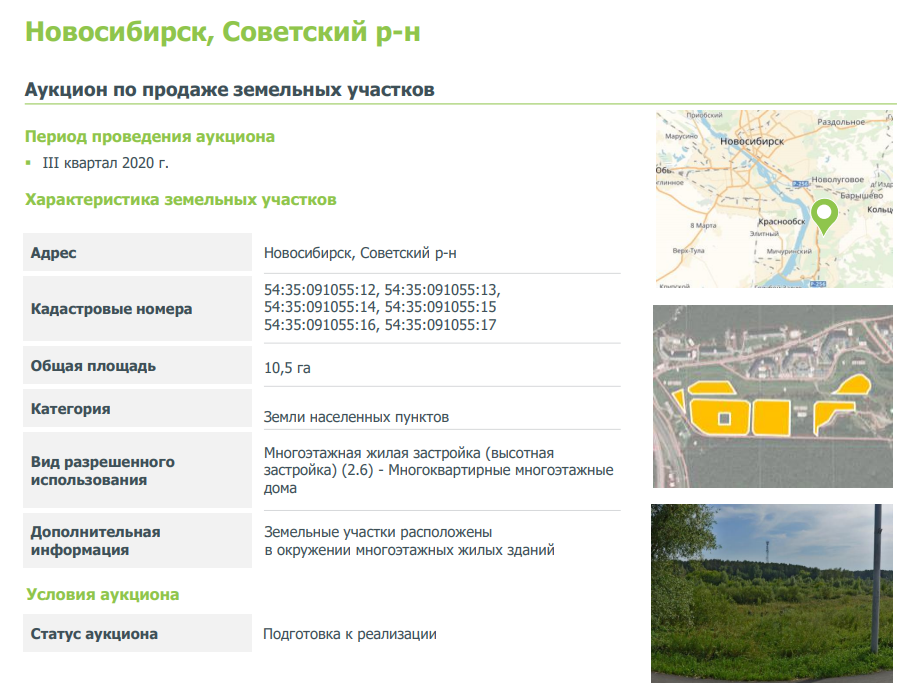Click the Кадастровые номера row label
905x688 pixels.
coord(111,309)
